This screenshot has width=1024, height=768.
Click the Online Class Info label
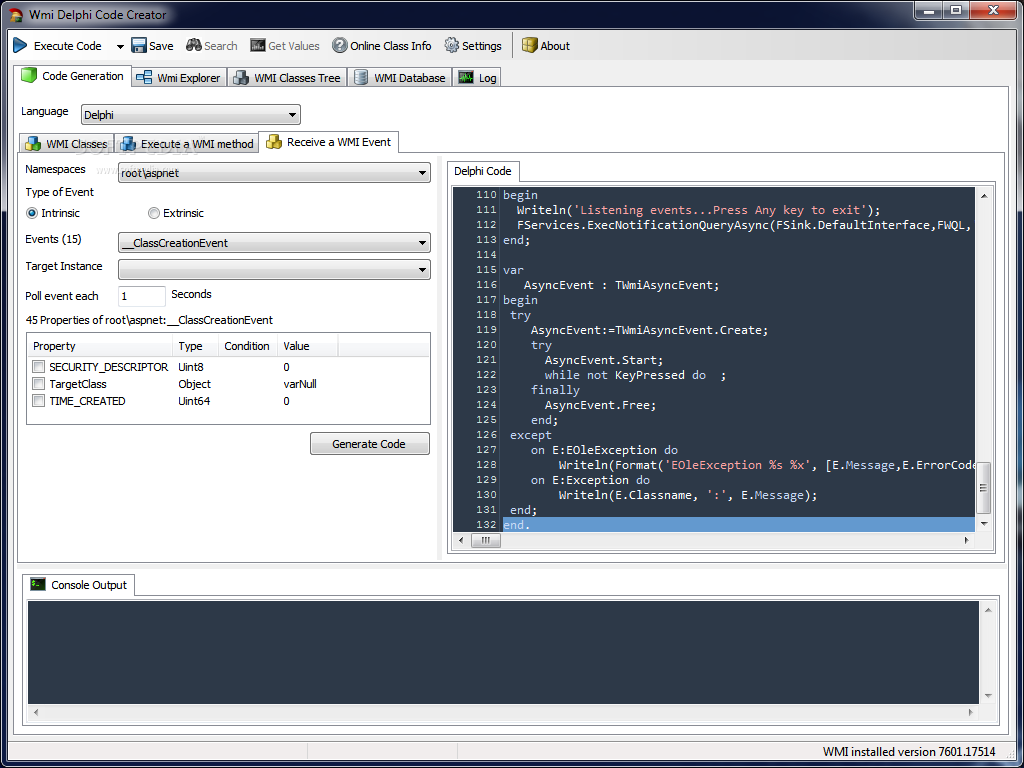(x=391, y=46)
